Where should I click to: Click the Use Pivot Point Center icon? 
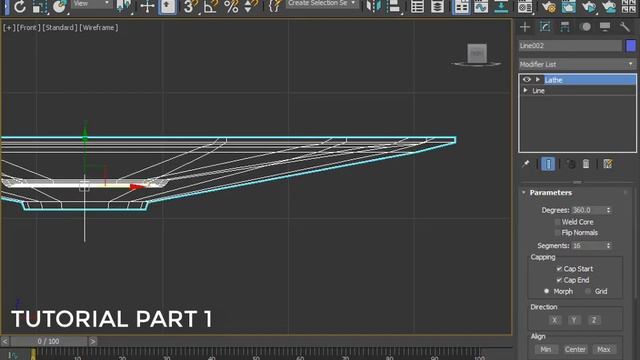click(x=123, y=6)
